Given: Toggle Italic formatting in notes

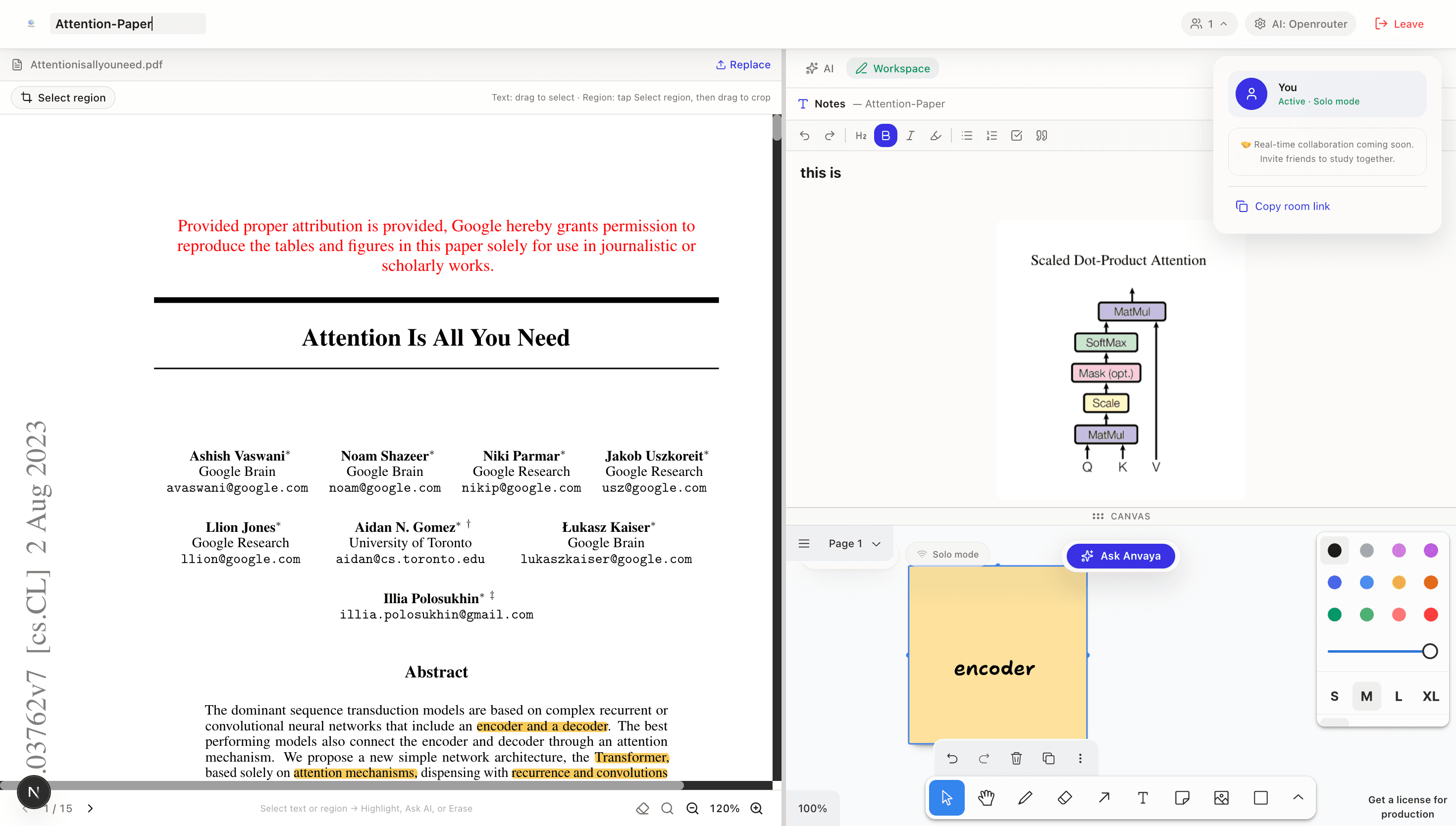Looking at the screenshot, I should [x=910, y=136].
